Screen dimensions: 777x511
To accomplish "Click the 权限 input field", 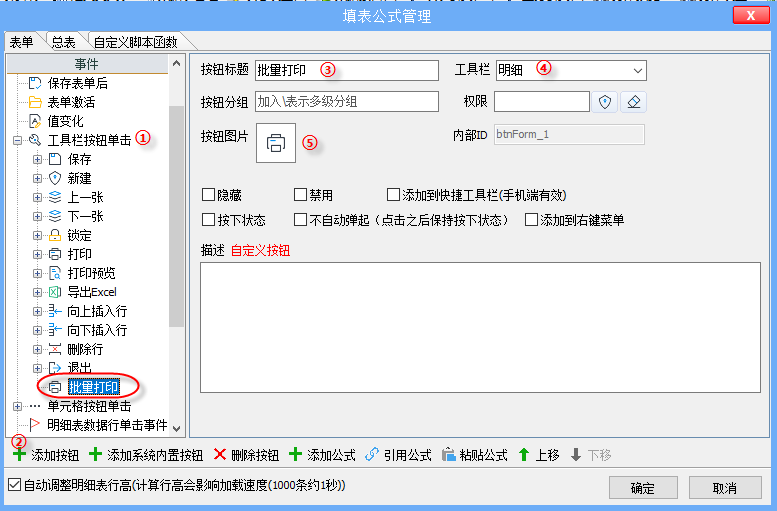I will coord(542,102).
